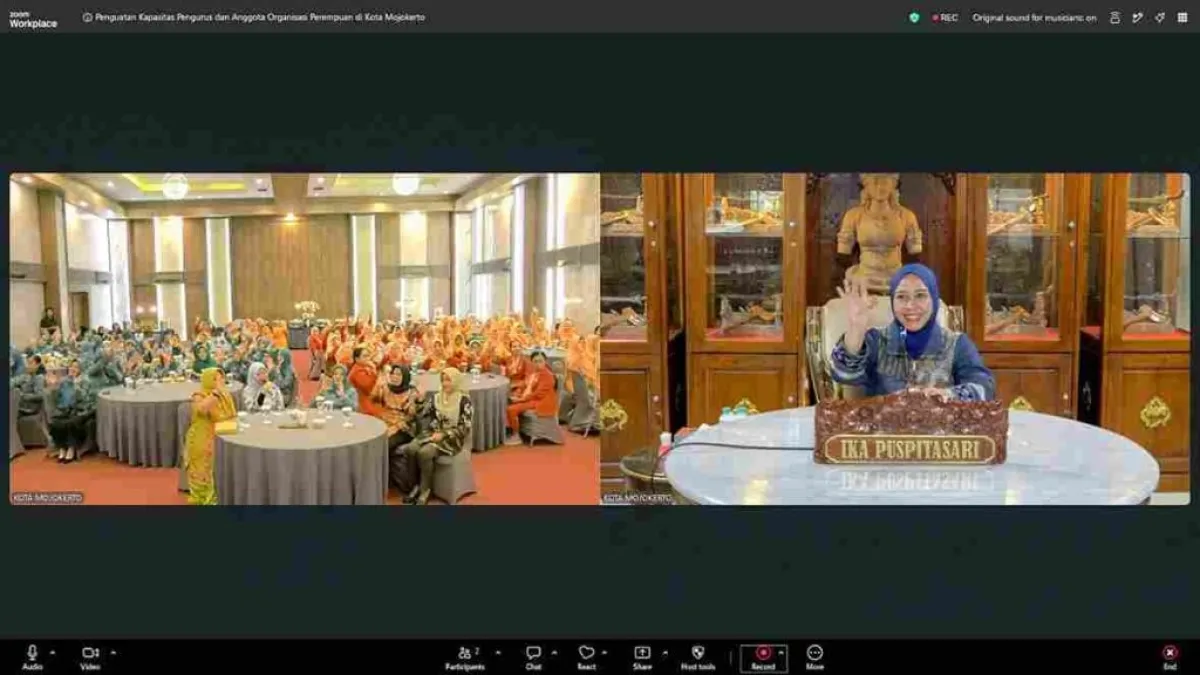Screen dimensions: 1200x675
Task: Select the meeting hall video tile
Action: [305, 339]
